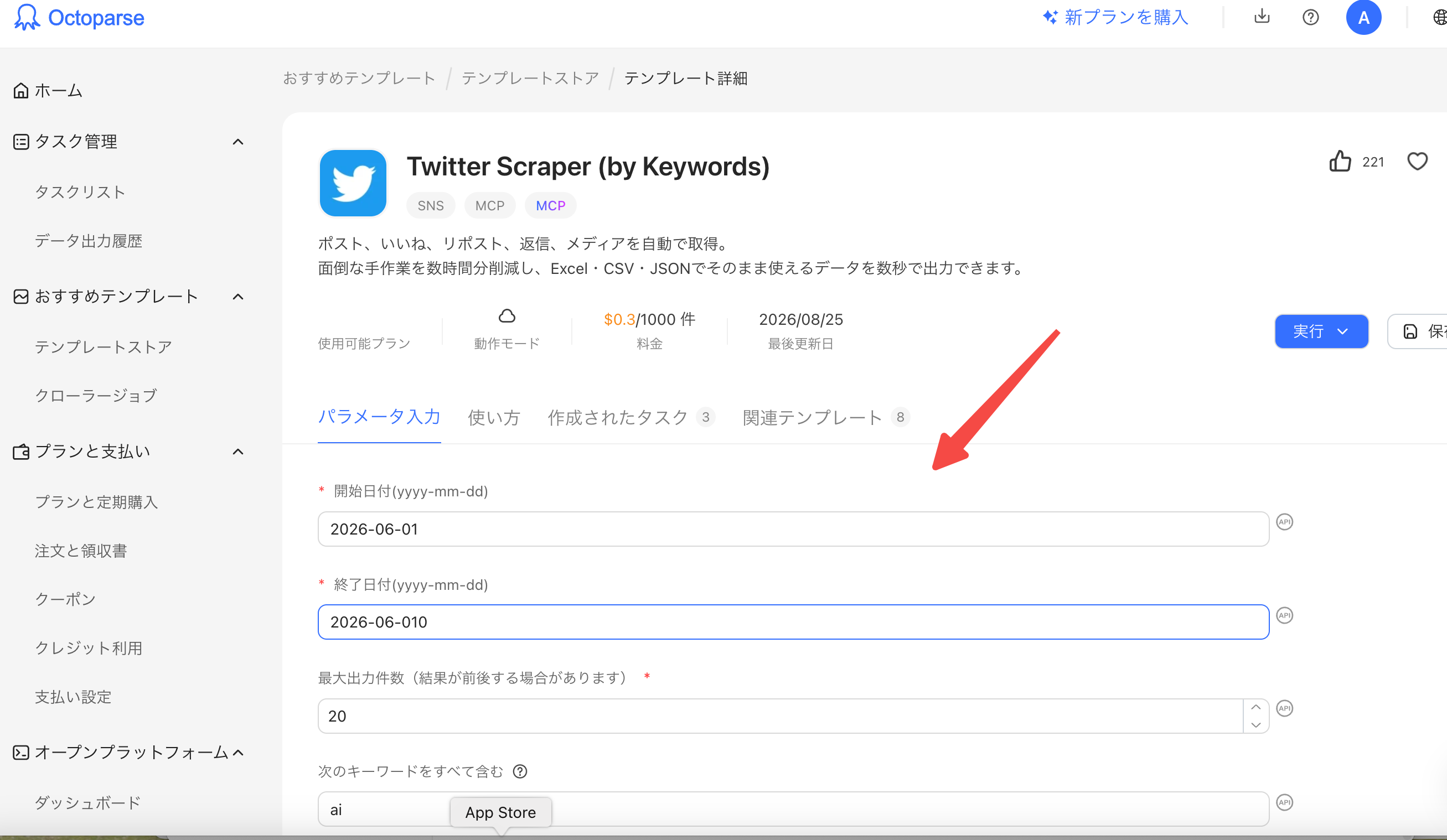Screen dimensions: 1447x840
Task: Click the SNS tag
Action: pos(431,205)
